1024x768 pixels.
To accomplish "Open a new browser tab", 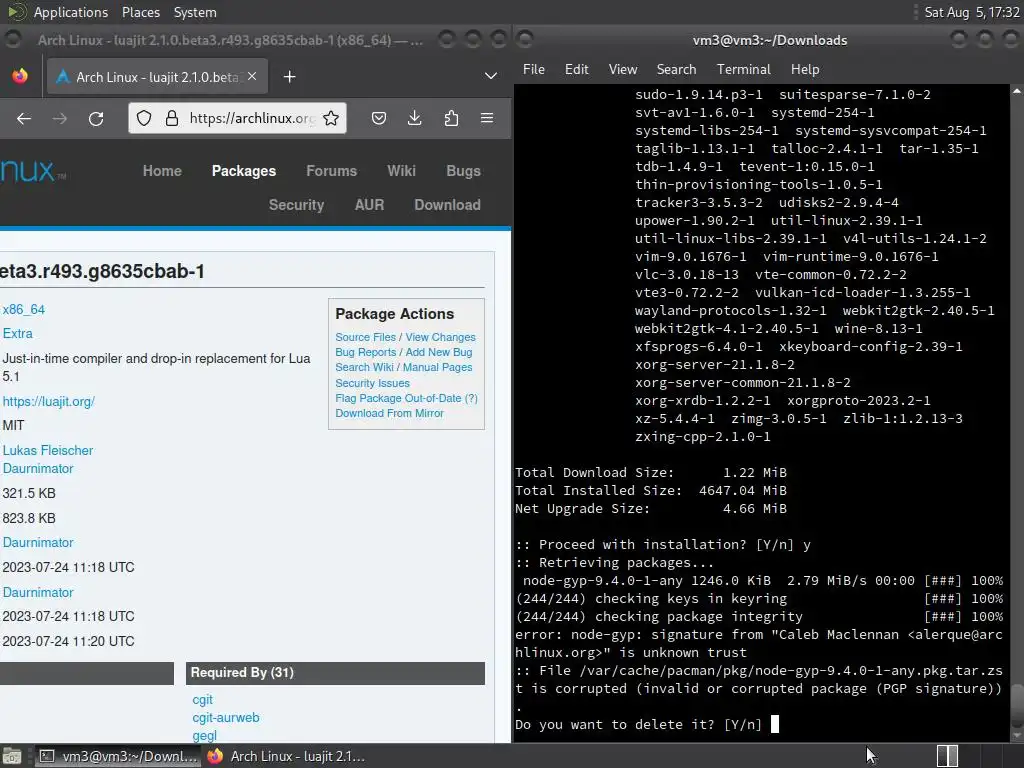I will [289, 77].
